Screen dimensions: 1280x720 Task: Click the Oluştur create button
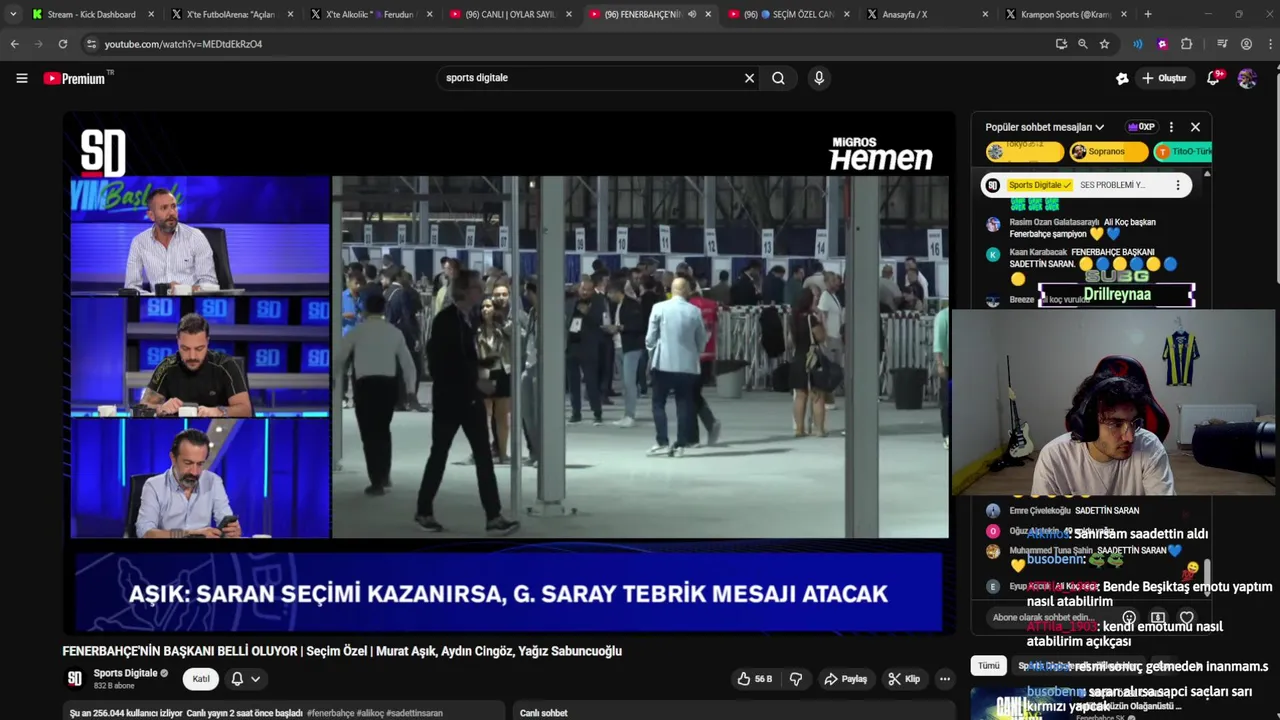tap(1164, 78)
